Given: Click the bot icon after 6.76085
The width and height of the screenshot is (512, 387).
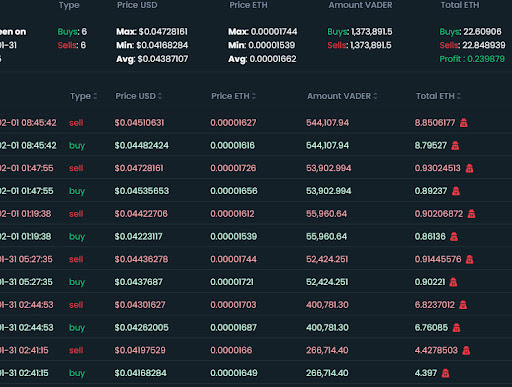Looking at the screenshot, I should tap(456, 328).
